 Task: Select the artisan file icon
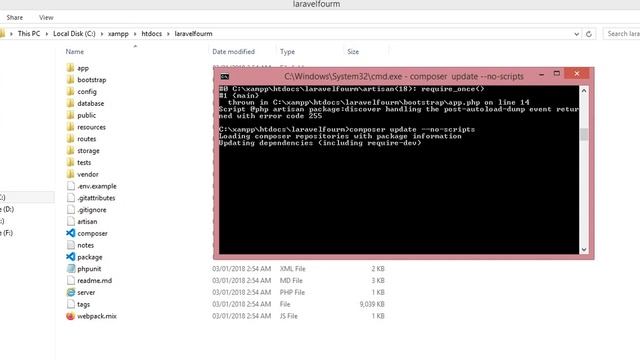71,222
